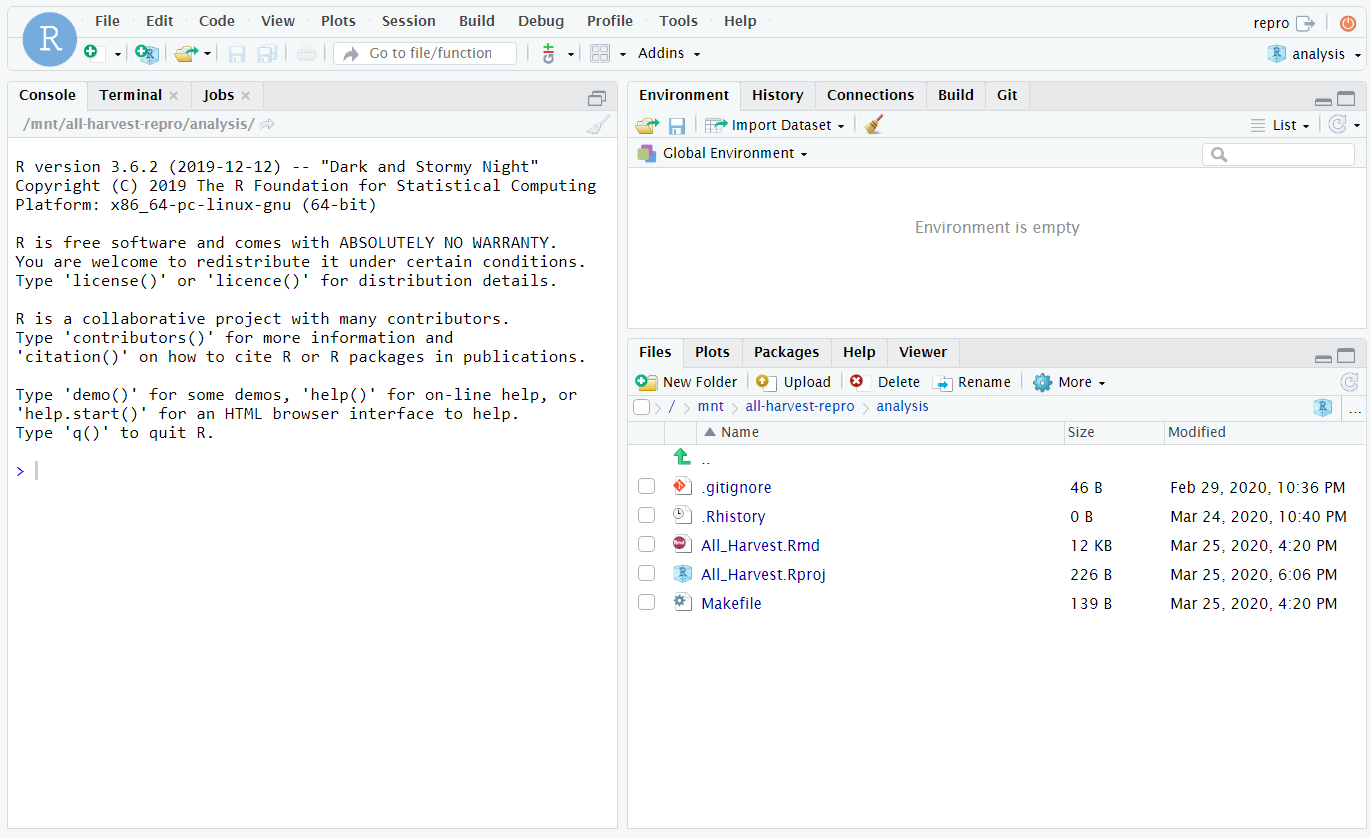Screen dimensions: 1371x838
Task: Save workspace using Environment disk icon
Action: pyautogui.click(x=677, y=126)
